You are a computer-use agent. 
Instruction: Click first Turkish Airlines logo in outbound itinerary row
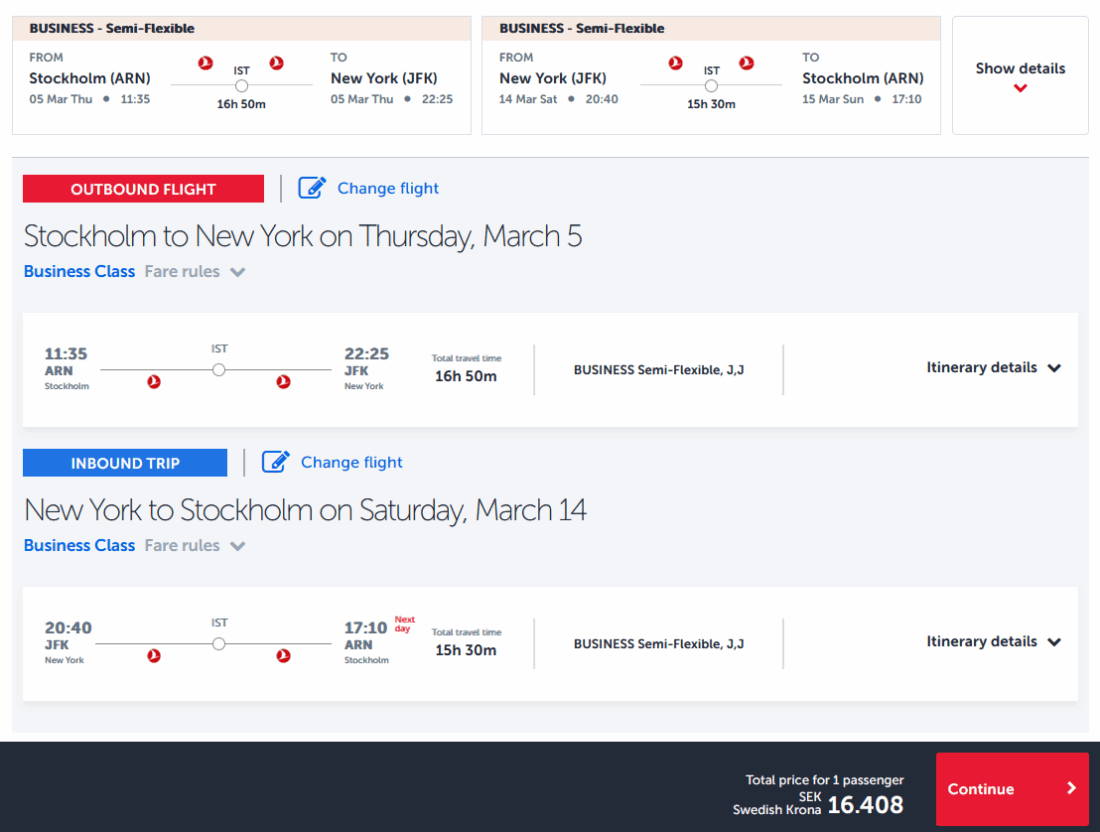154,382
